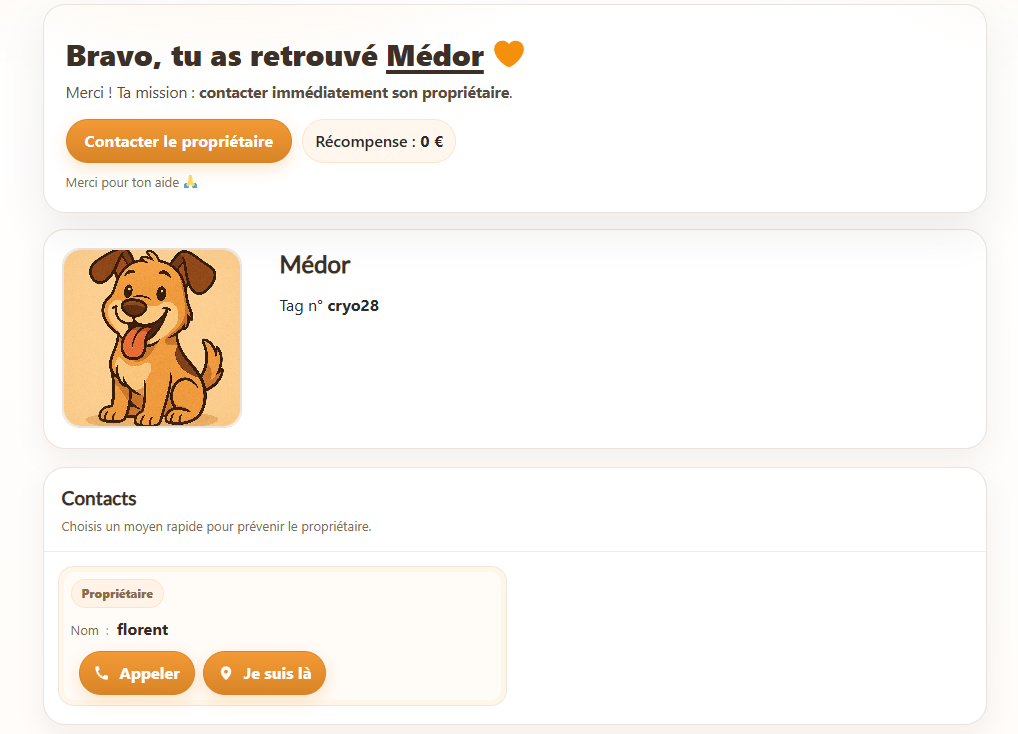Click the owner name florent

tap(142, 630)
